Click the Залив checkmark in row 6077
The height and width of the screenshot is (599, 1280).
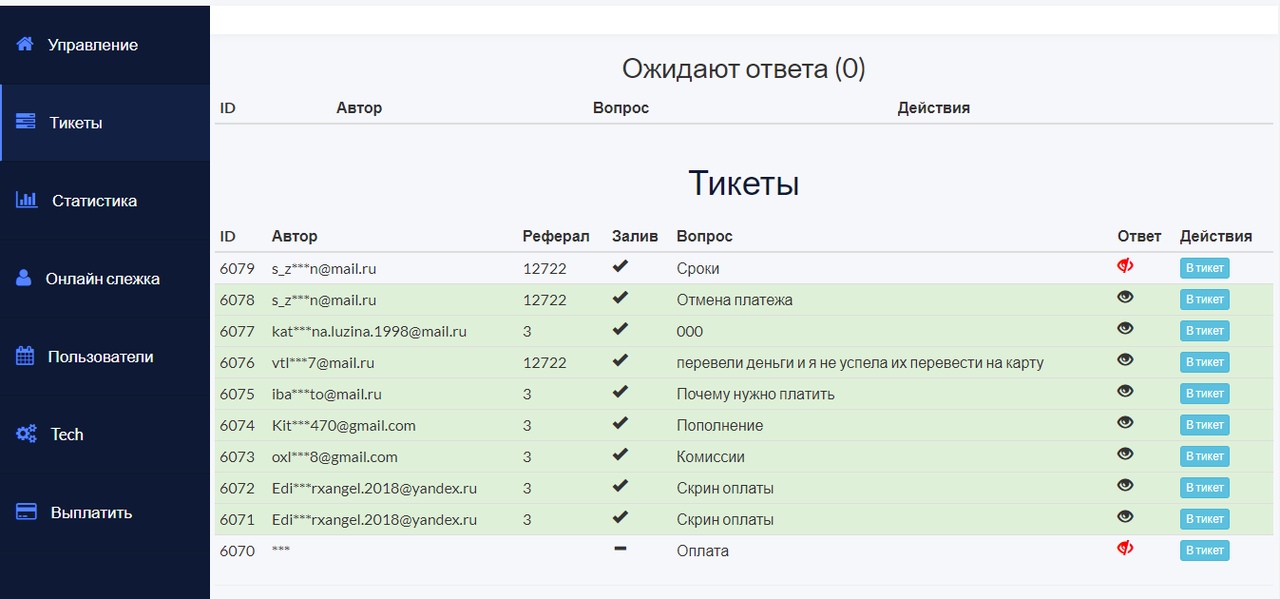620,329
